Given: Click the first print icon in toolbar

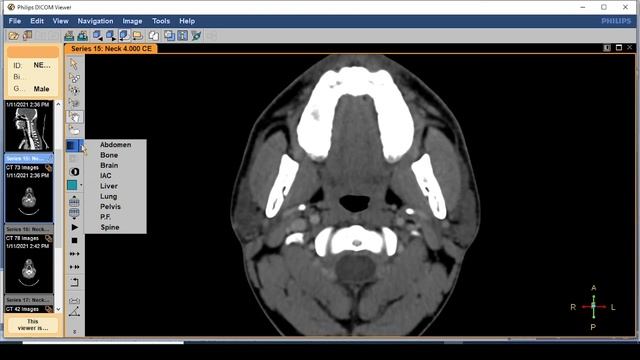Looking at the screenshot, I should pos(69,36).
